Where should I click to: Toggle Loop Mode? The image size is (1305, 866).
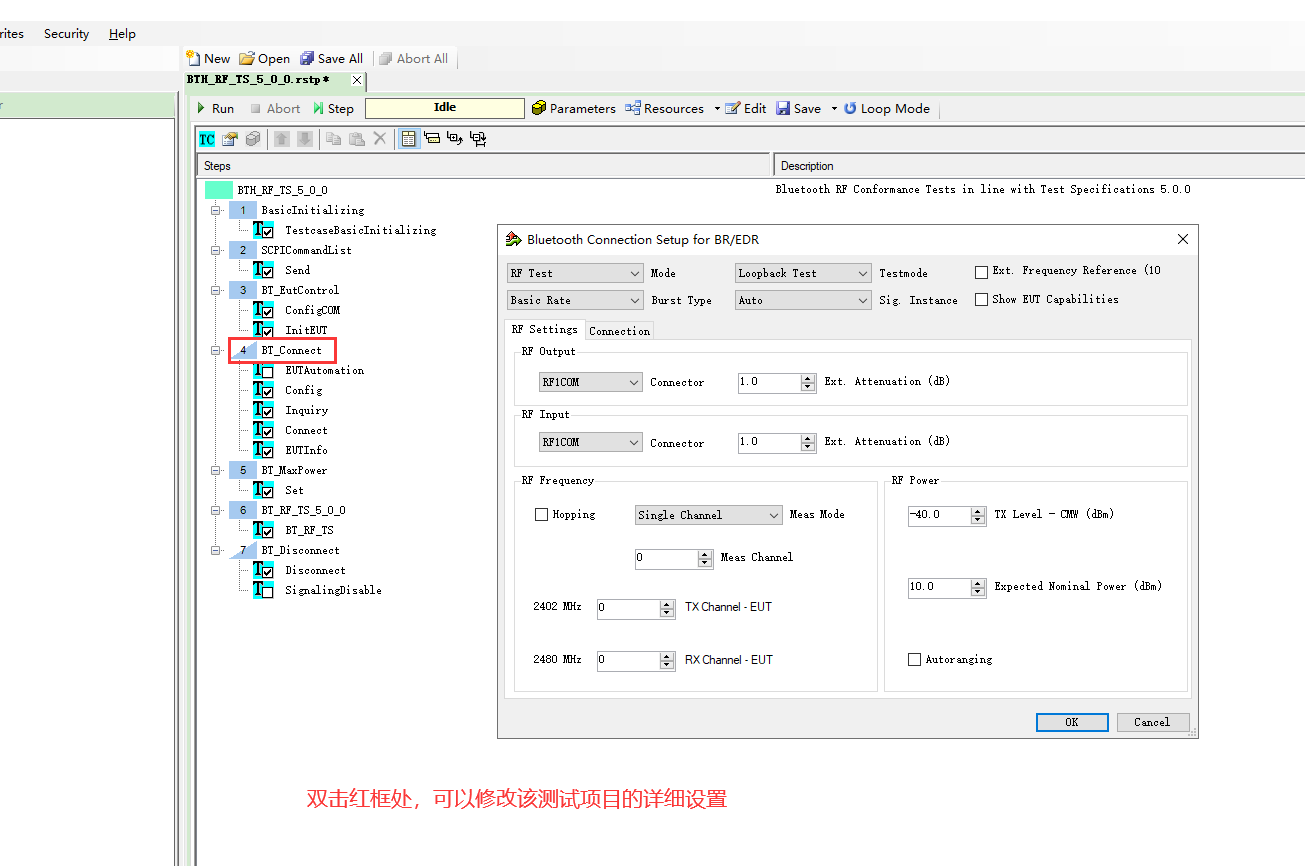(x=887, y=108)
